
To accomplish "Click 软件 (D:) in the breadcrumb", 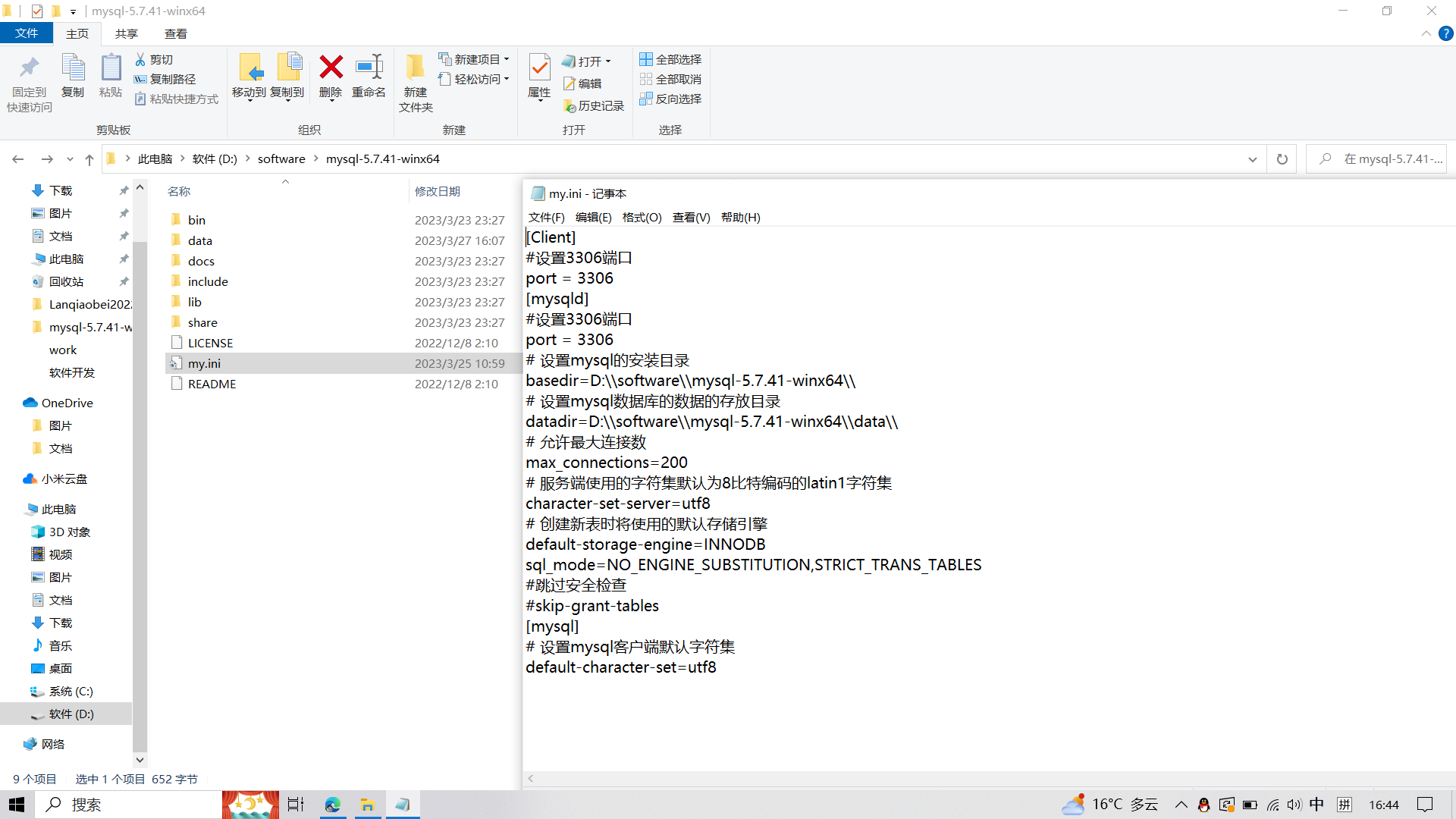I will (x=215, y=159).
